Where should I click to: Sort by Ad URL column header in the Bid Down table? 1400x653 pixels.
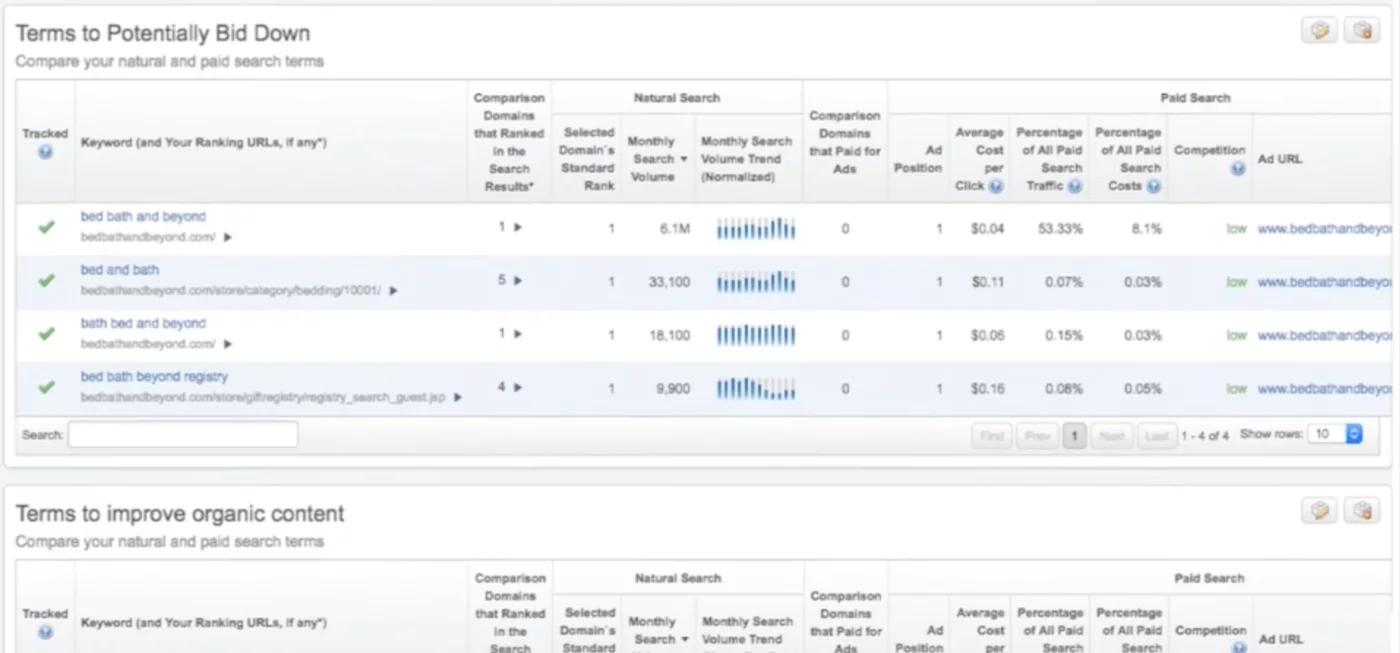click(1280, 159)
